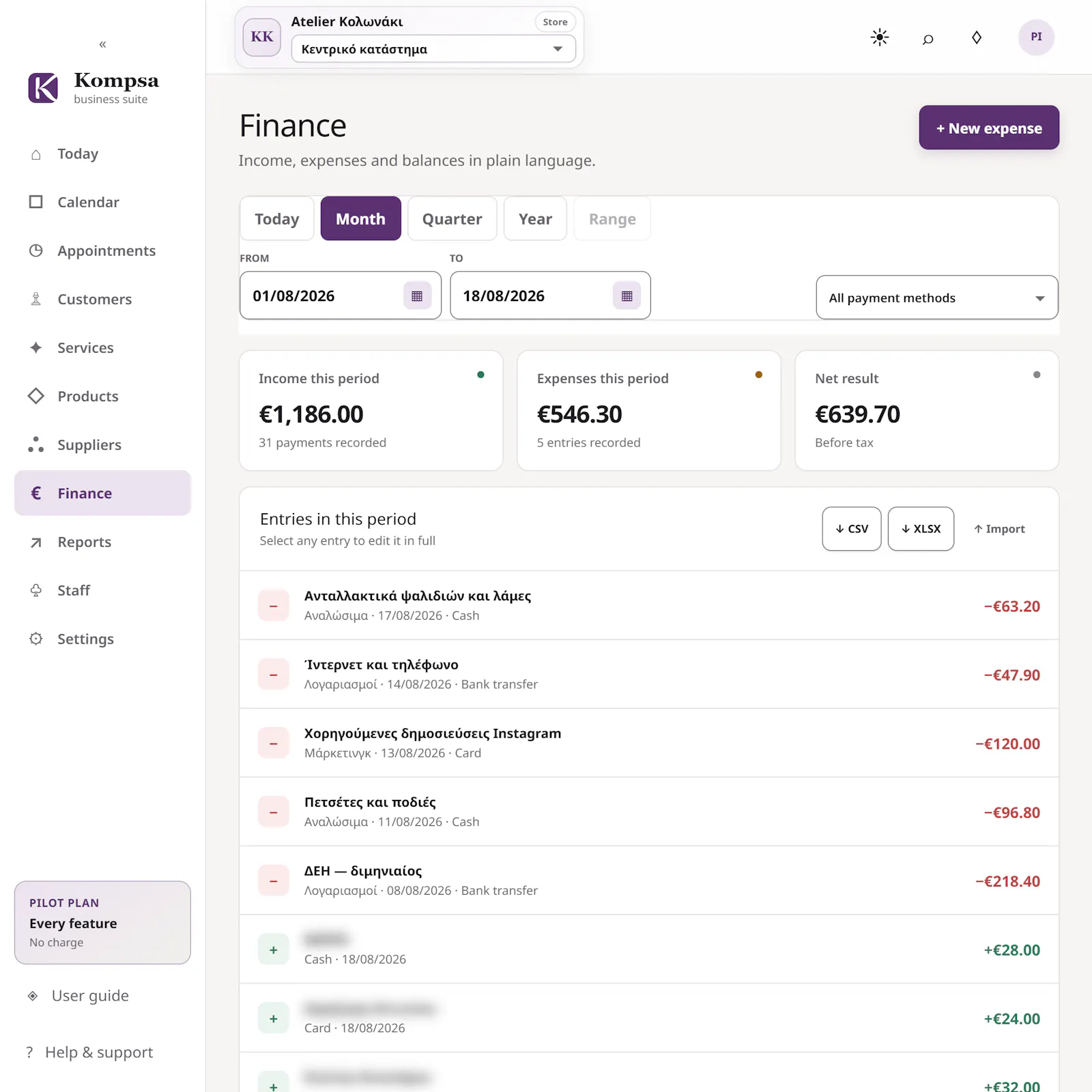Open the User guide link

coord(90,996)
